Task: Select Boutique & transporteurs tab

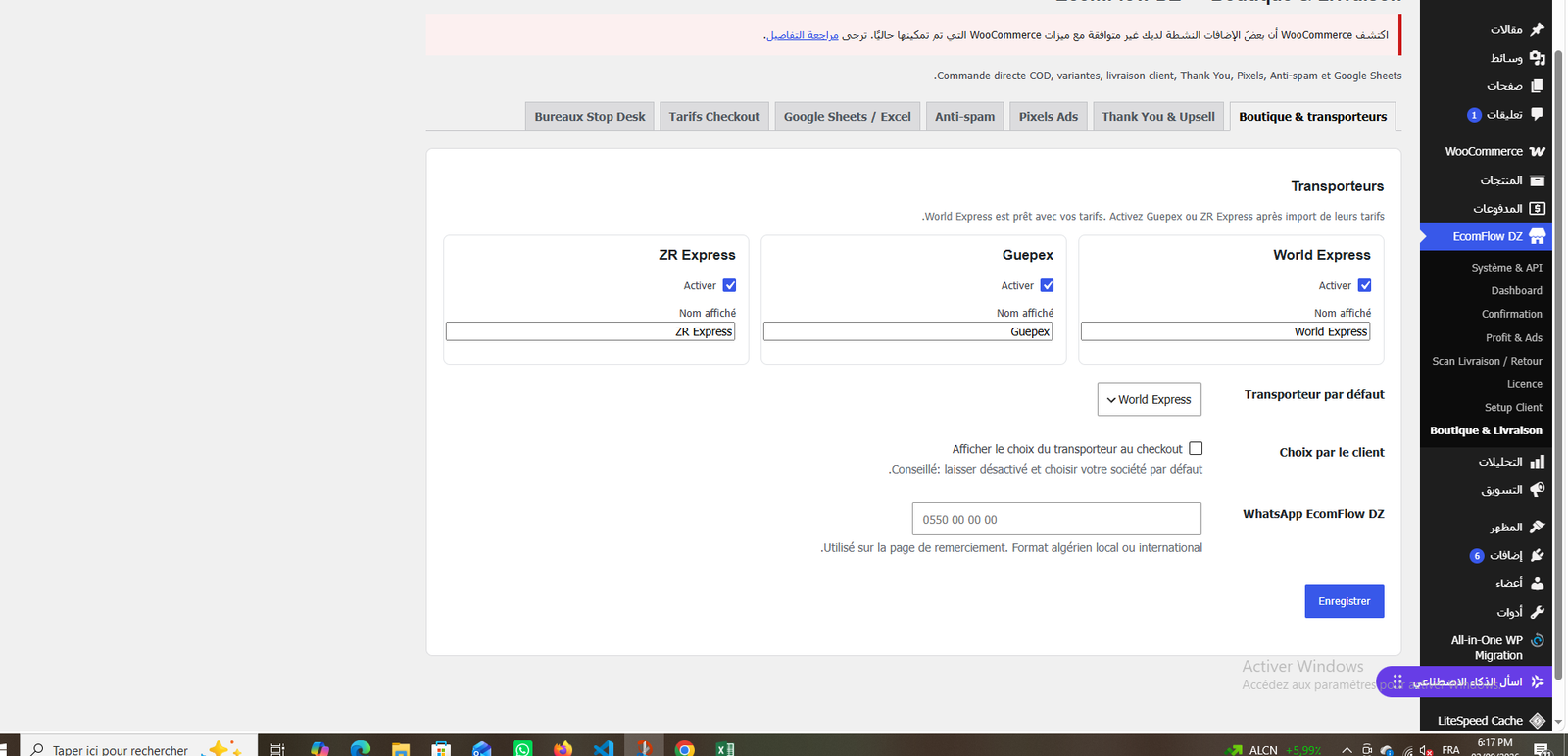Action: pyautogui.click(x=1313, y=116)
